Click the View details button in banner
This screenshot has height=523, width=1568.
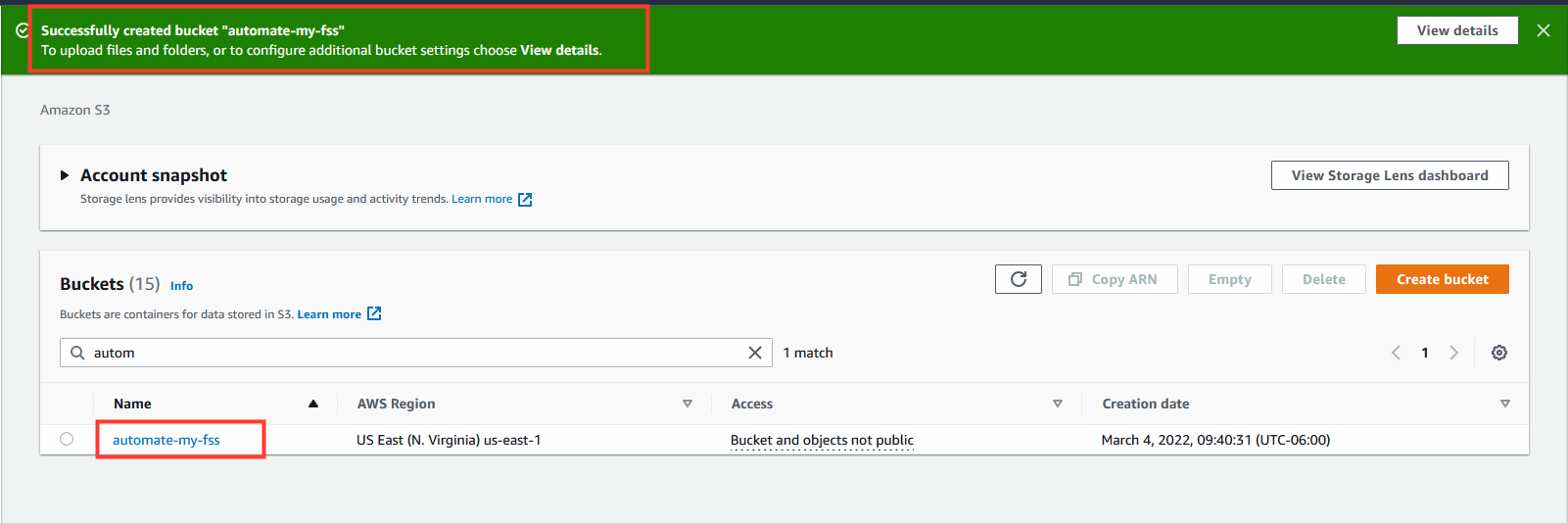[x=1457, y=30]
